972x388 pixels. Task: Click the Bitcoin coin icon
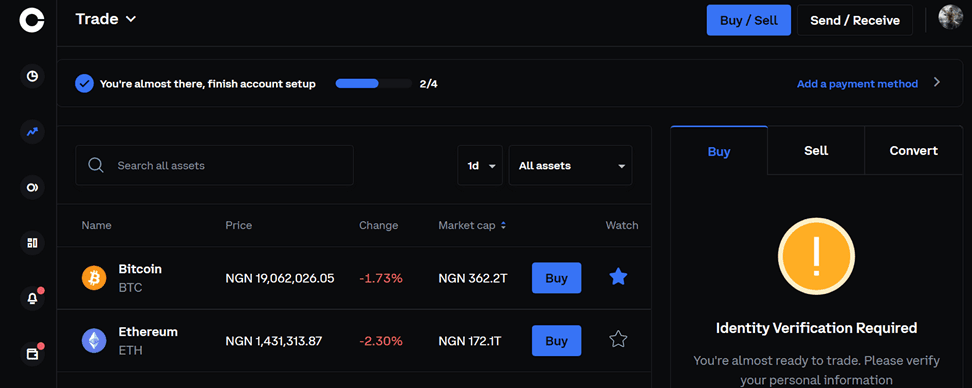pos(94,278)
